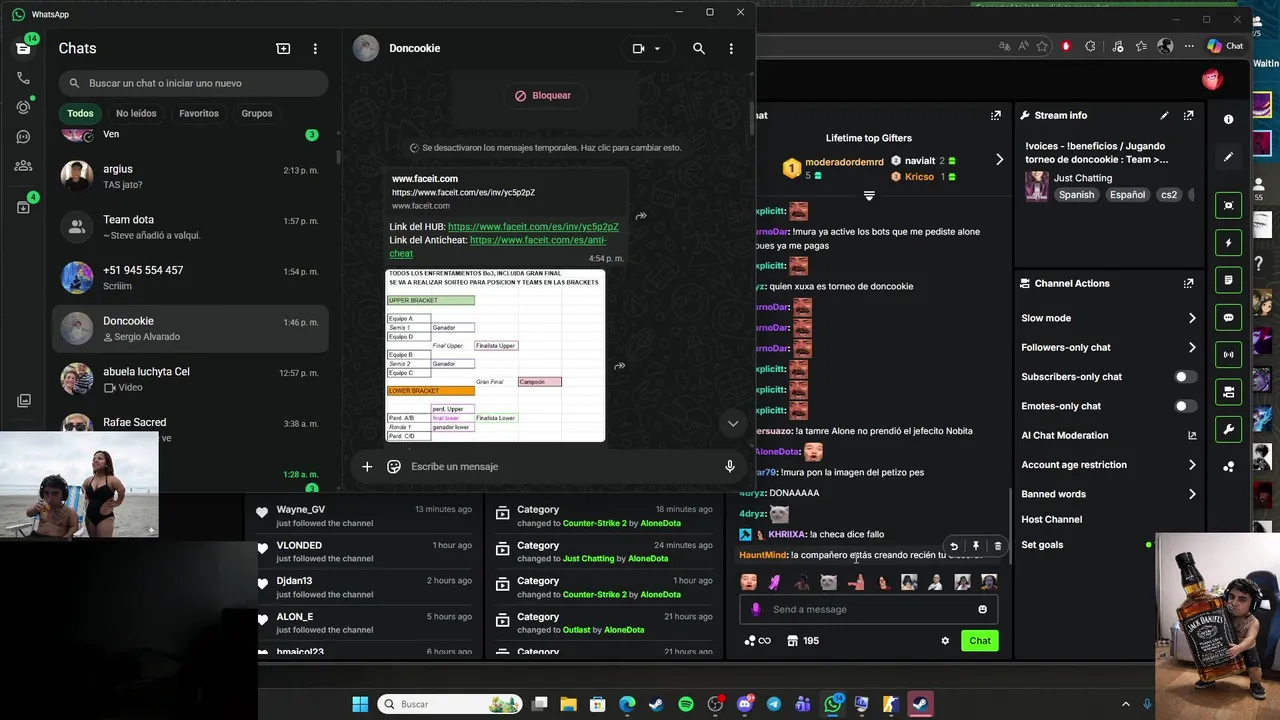The image size is (1280, 720).
Task: Pop out the Channel Actions panel
Action: click(1188, 283)
